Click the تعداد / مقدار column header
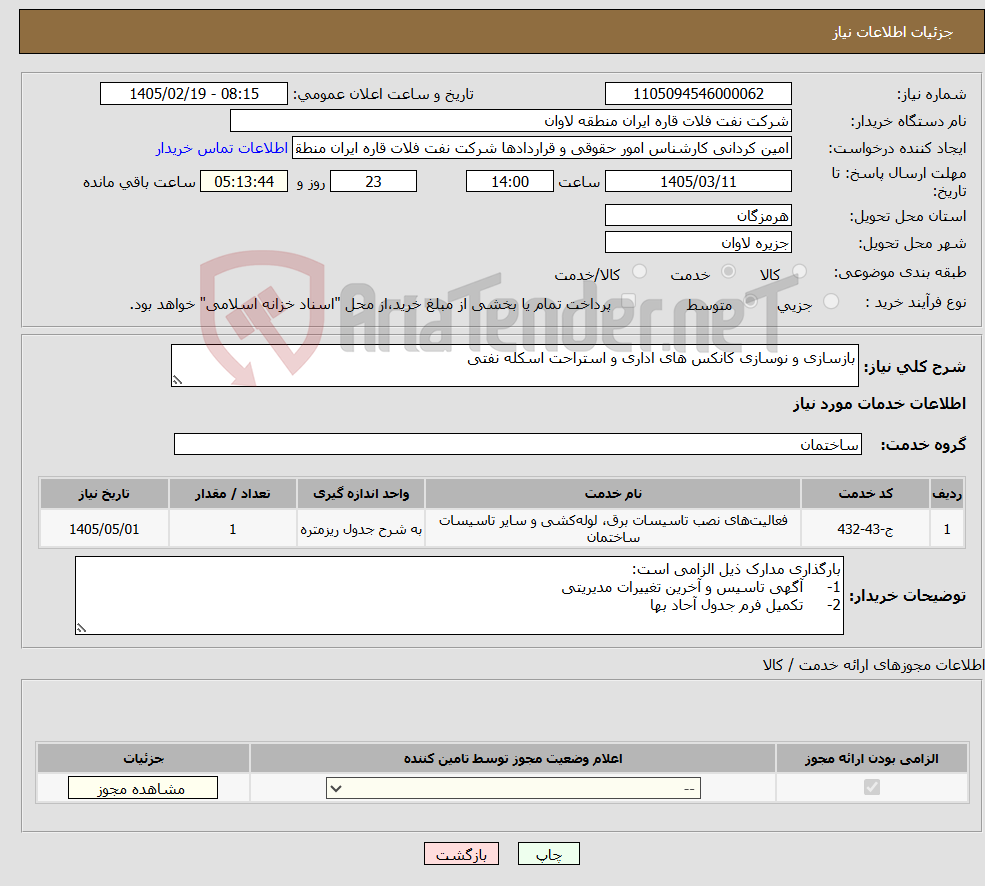Screen dimensions: 985x886 [232, 494]
